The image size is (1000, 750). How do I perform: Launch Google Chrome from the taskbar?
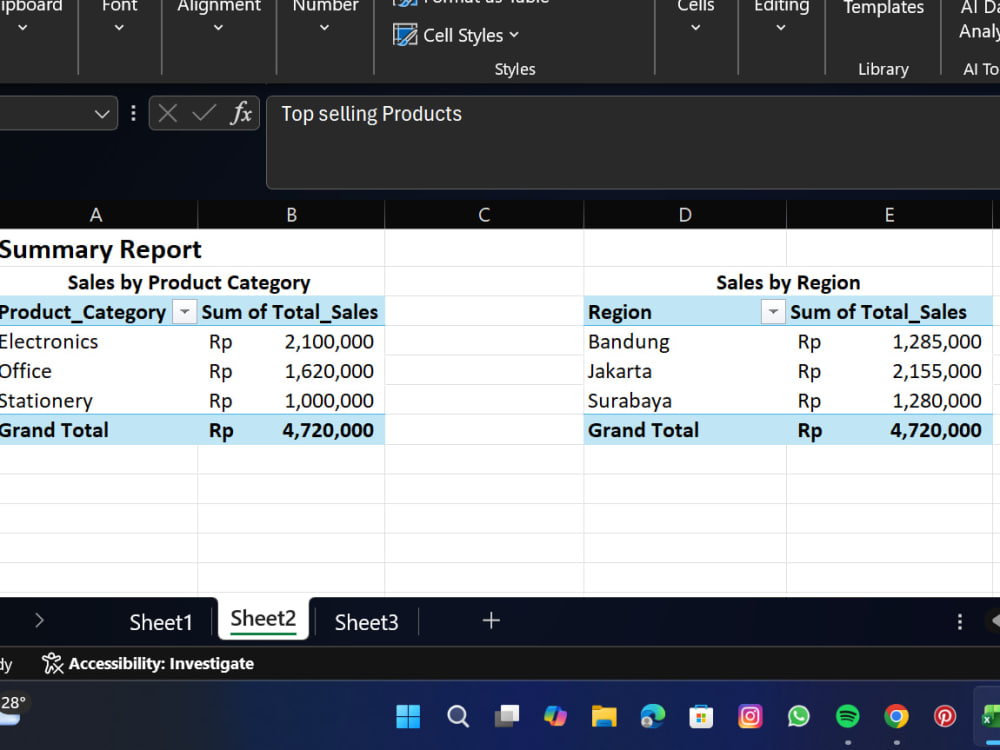click(896, 716)
